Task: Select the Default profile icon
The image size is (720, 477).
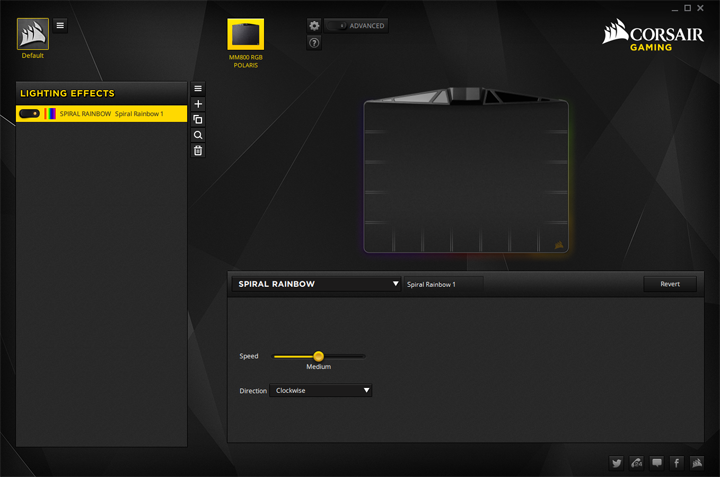Action: (33, 34)
